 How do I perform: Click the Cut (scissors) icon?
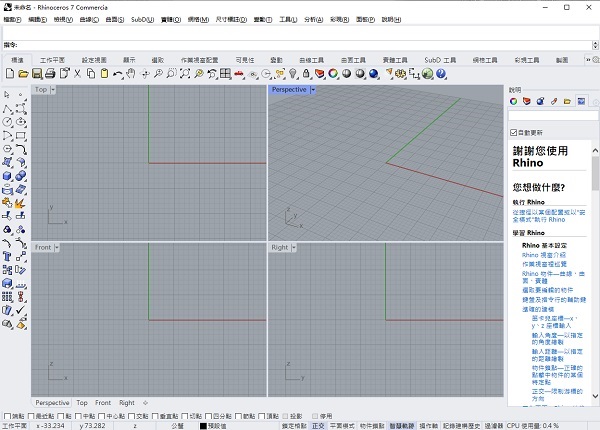click(x=76, y=74)
